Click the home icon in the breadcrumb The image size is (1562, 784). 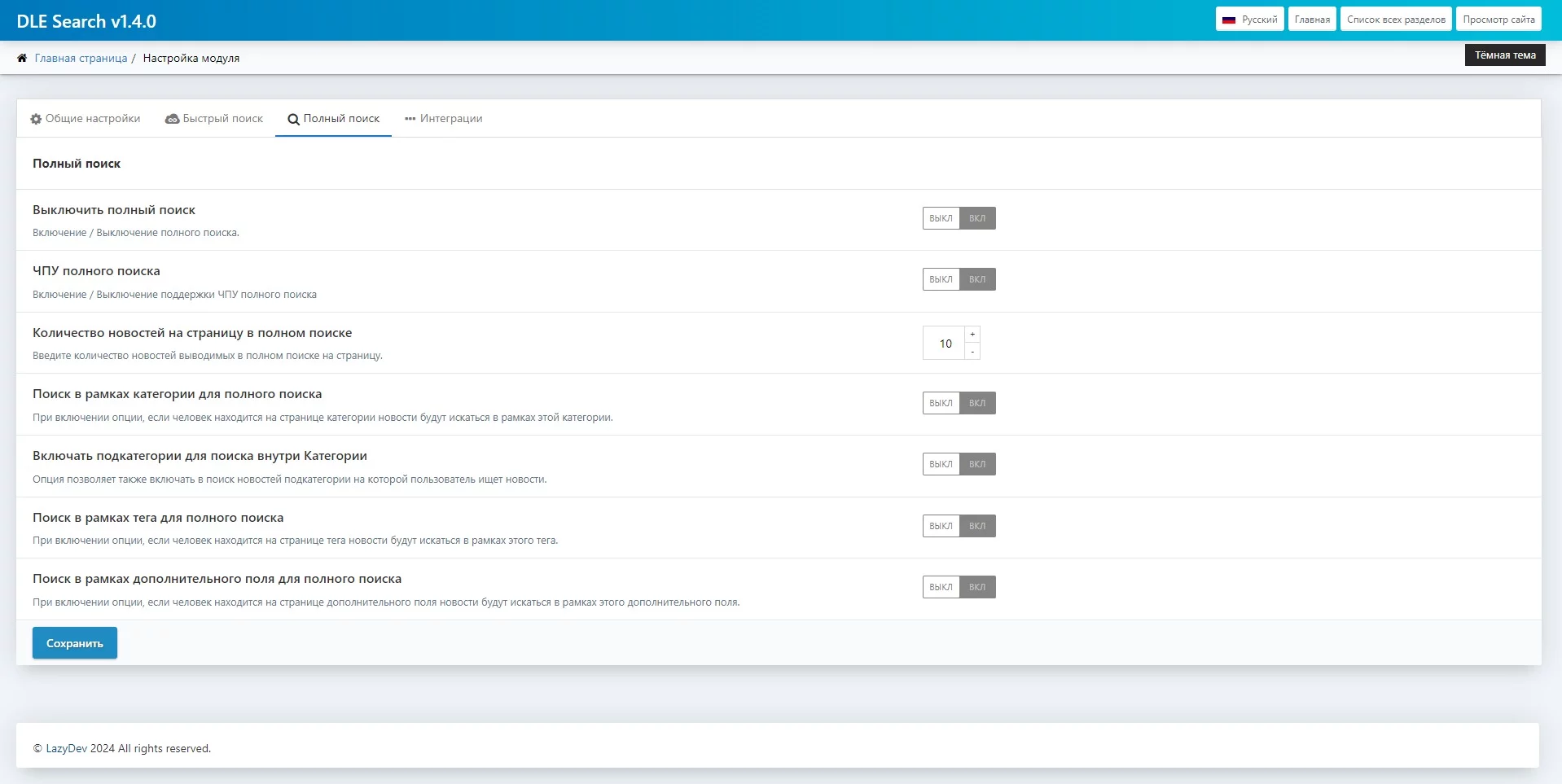coord(22,58)
